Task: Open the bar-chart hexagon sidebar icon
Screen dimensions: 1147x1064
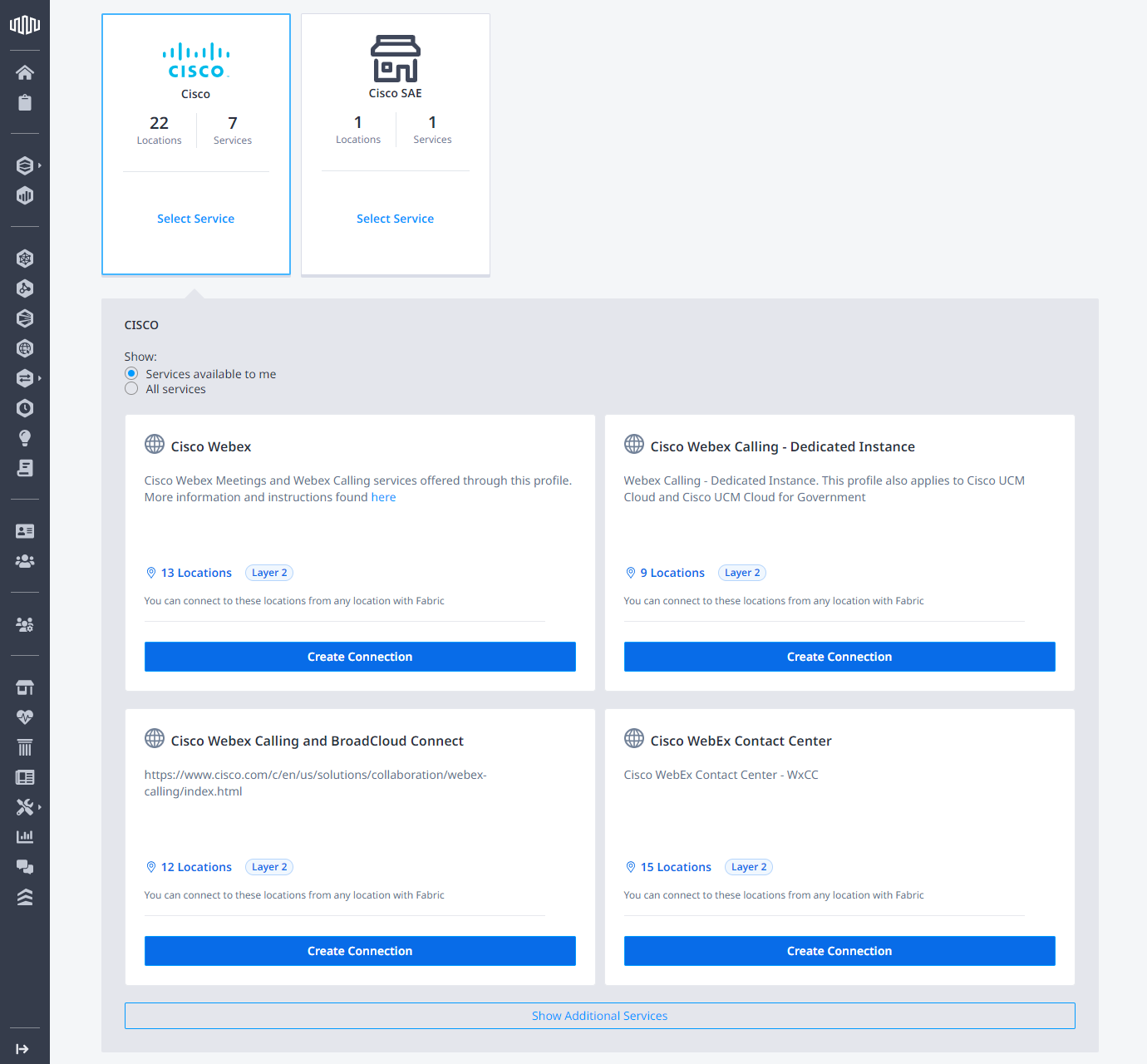Action: coord(25,195)
